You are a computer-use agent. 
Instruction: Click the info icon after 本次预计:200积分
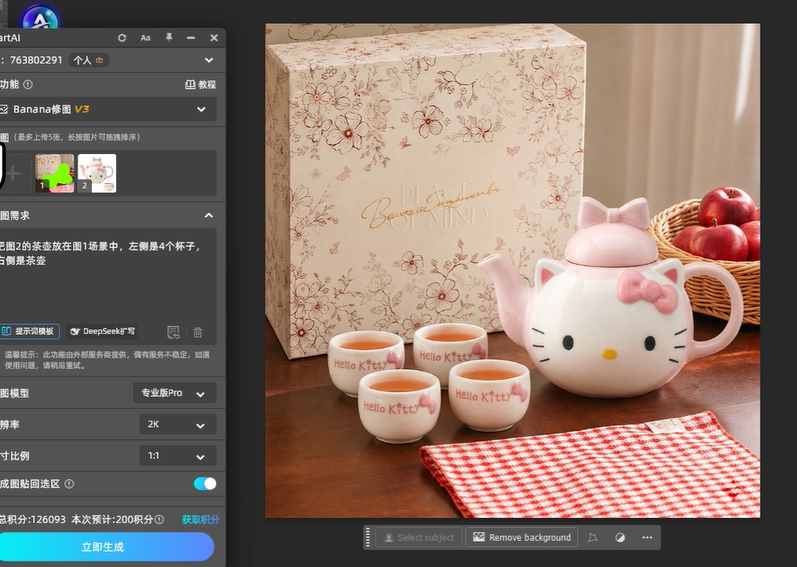159,519
